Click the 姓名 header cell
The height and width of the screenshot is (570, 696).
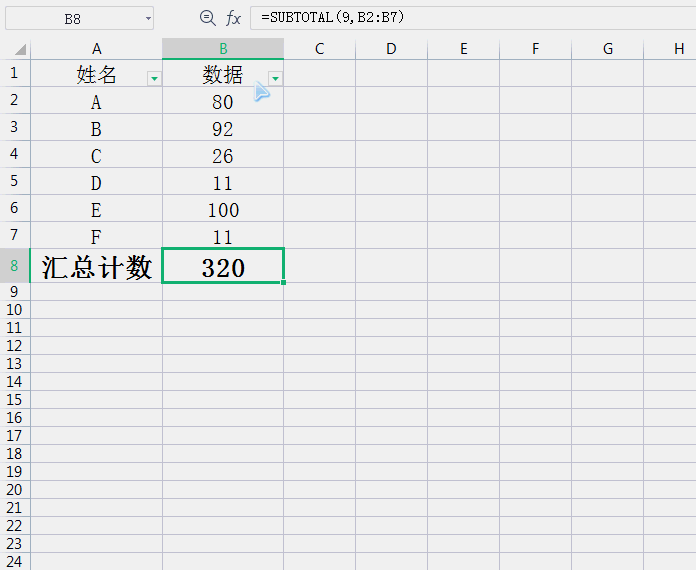96,73
